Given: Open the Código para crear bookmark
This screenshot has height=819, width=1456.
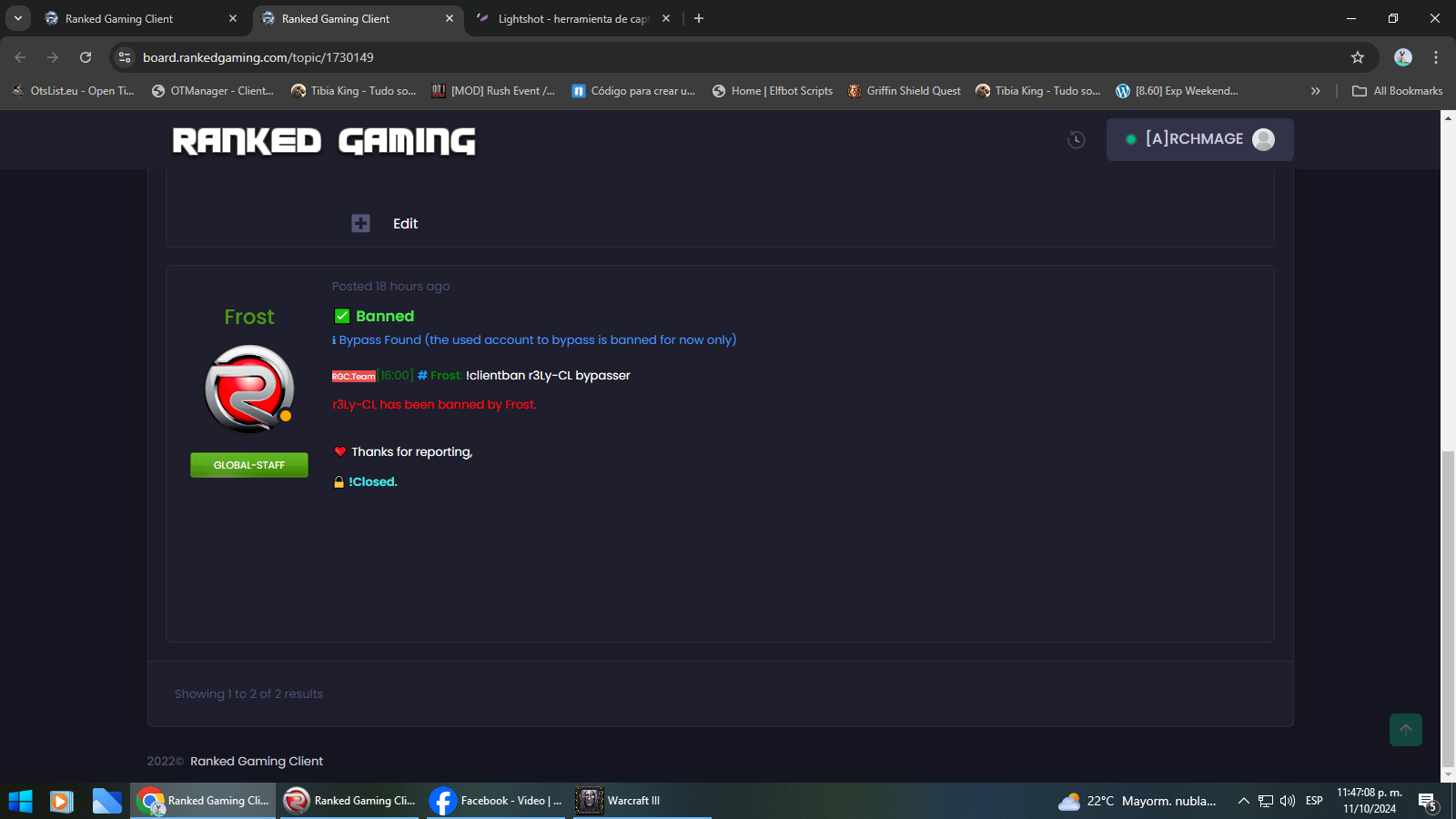Looking at the screenshot, I should tap(633, 91).
